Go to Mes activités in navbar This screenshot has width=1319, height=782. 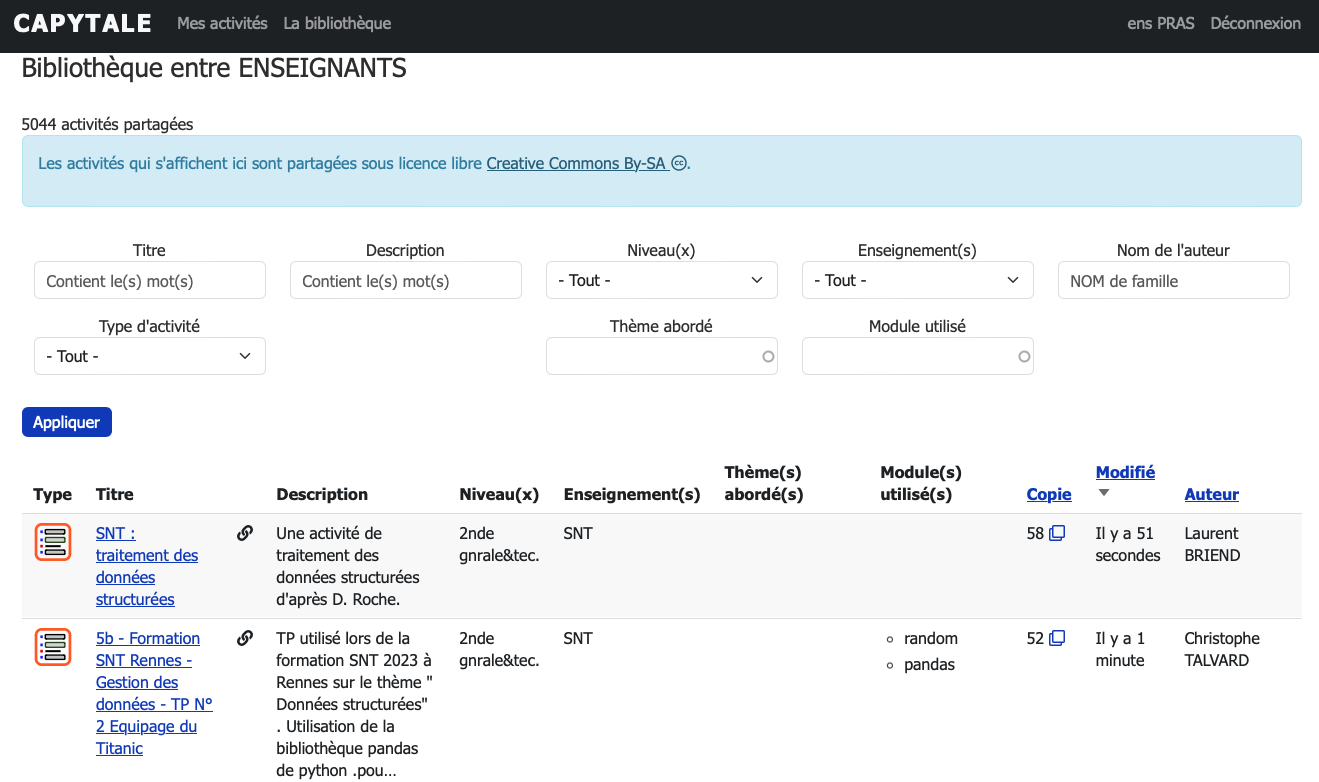[x=222, y=23]
